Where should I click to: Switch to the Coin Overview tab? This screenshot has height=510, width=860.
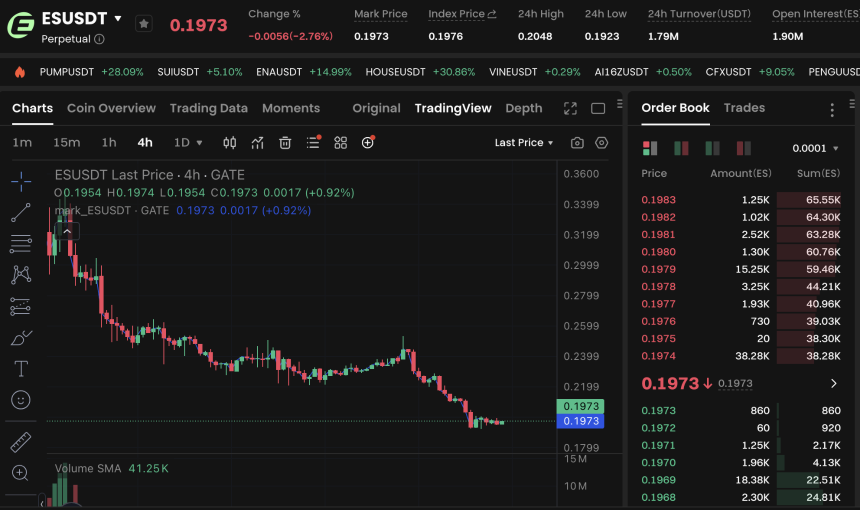[111, 108]
